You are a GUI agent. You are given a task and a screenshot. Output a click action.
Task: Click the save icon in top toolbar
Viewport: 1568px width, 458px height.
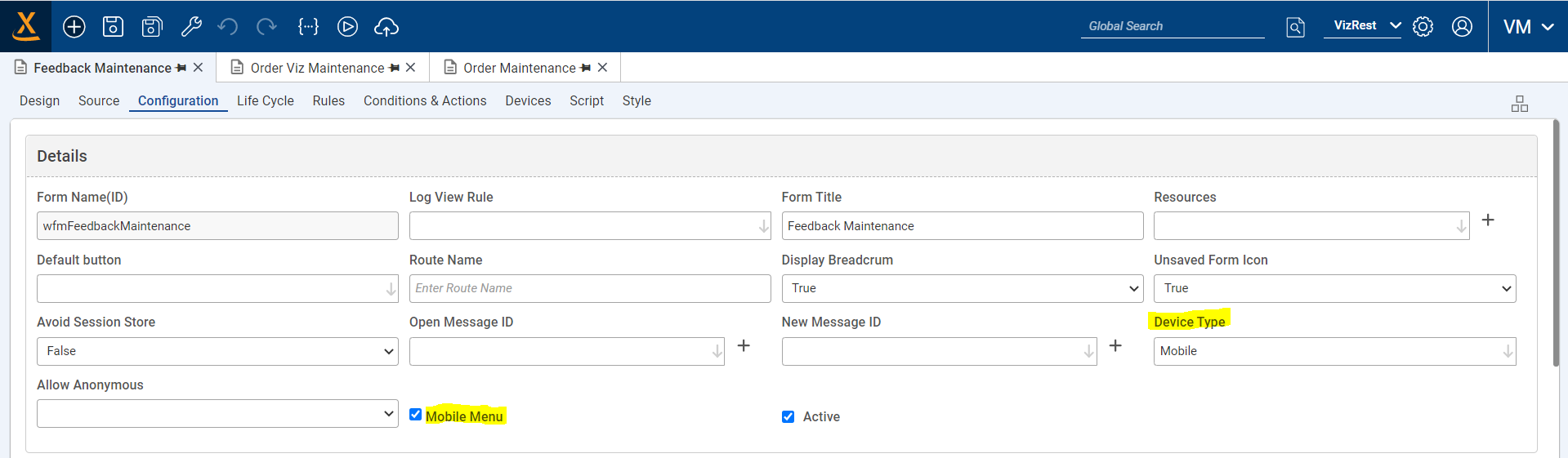coord(113,27)
